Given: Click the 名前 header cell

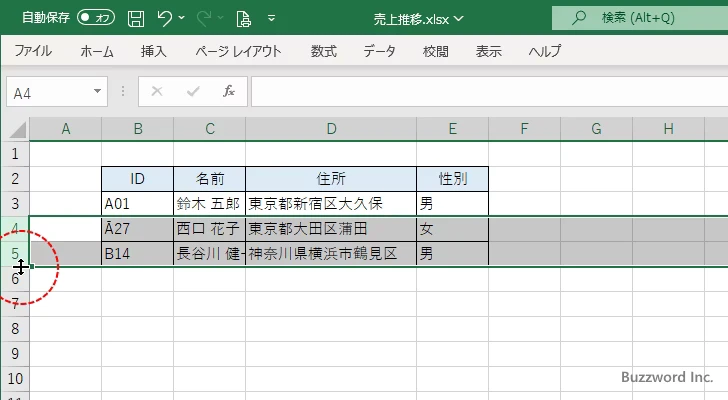Looking at the screenshot, I should [x=209, y=179].
